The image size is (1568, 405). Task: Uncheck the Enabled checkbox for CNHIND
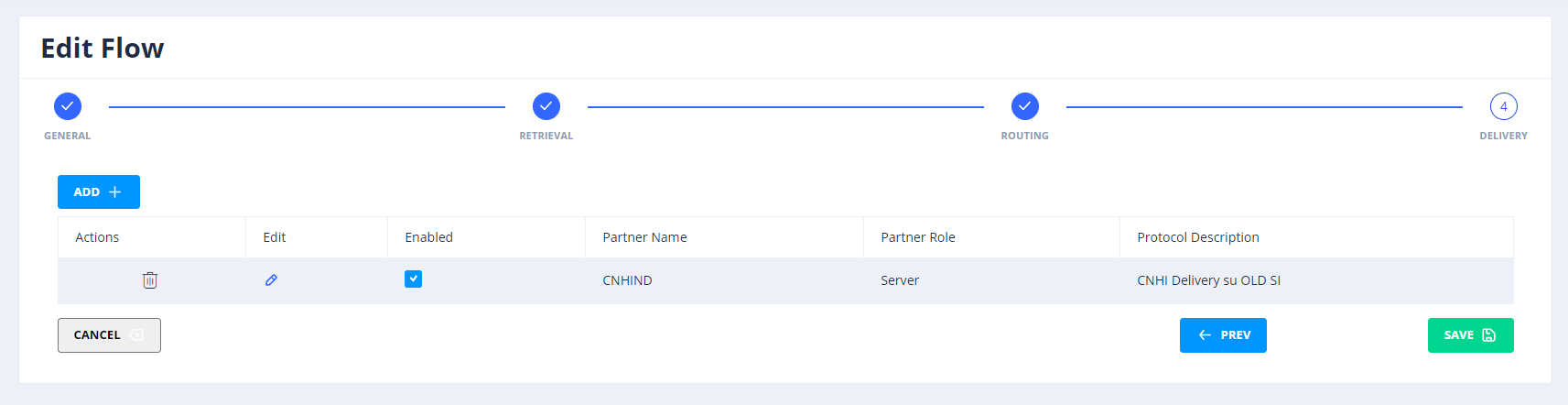click(x=413, y=279)
